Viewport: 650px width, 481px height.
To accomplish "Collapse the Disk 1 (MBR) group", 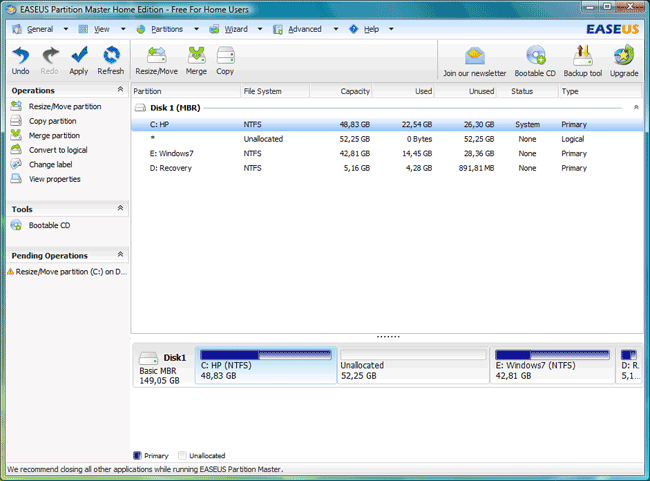I will [x=636, y=107].
